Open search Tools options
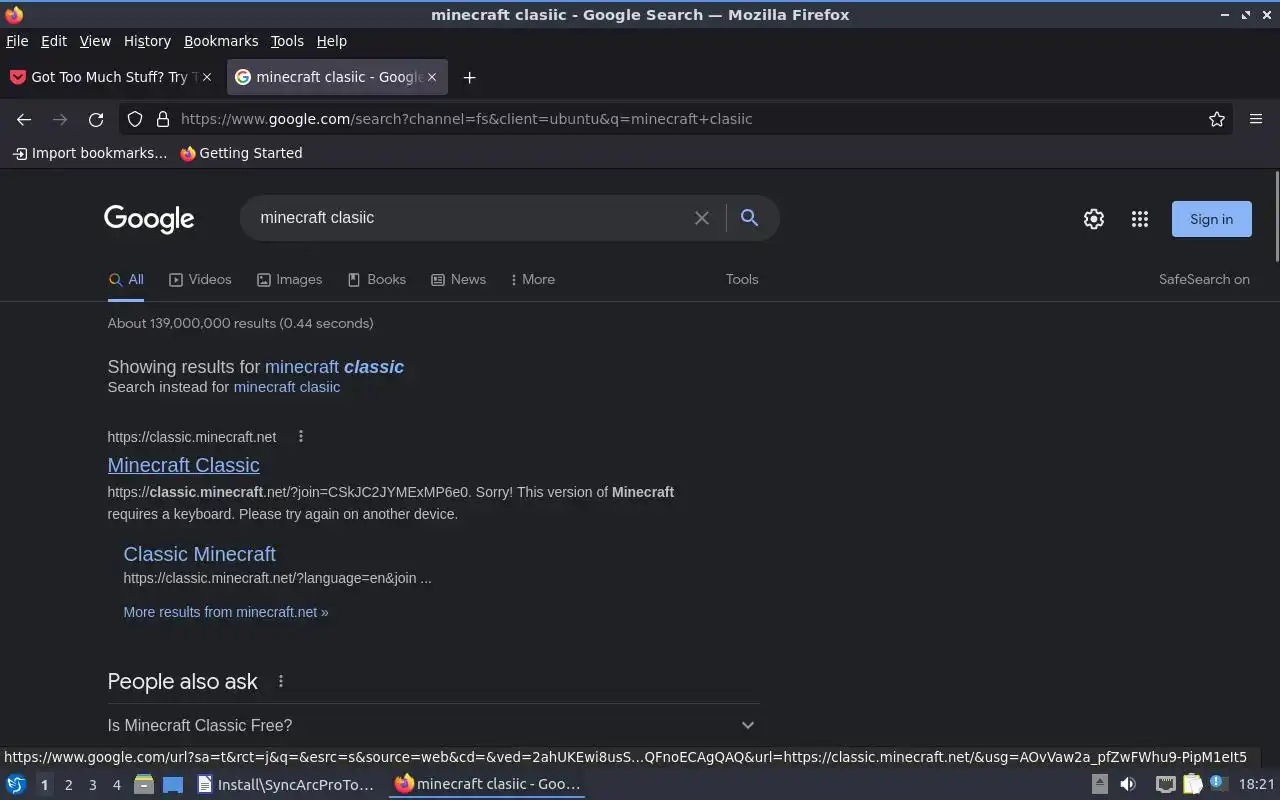This screenshot has width=1280, height=800. [742, 280]
